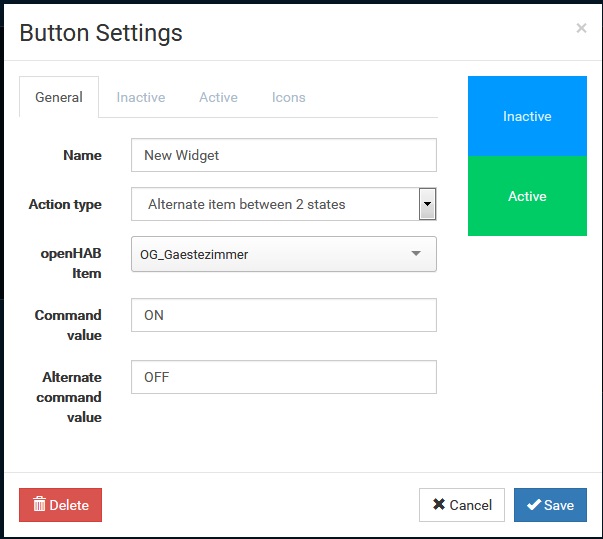This screenshot has width=603, height=539.
Task: Switch to the General tab
Action: point(59,98)
